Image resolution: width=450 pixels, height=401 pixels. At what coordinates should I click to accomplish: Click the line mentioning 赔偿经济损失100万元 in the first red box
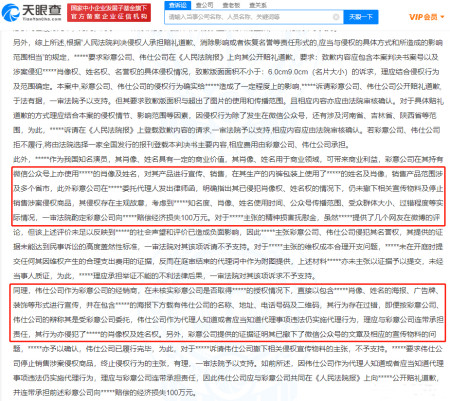click(x=228, y=218)
